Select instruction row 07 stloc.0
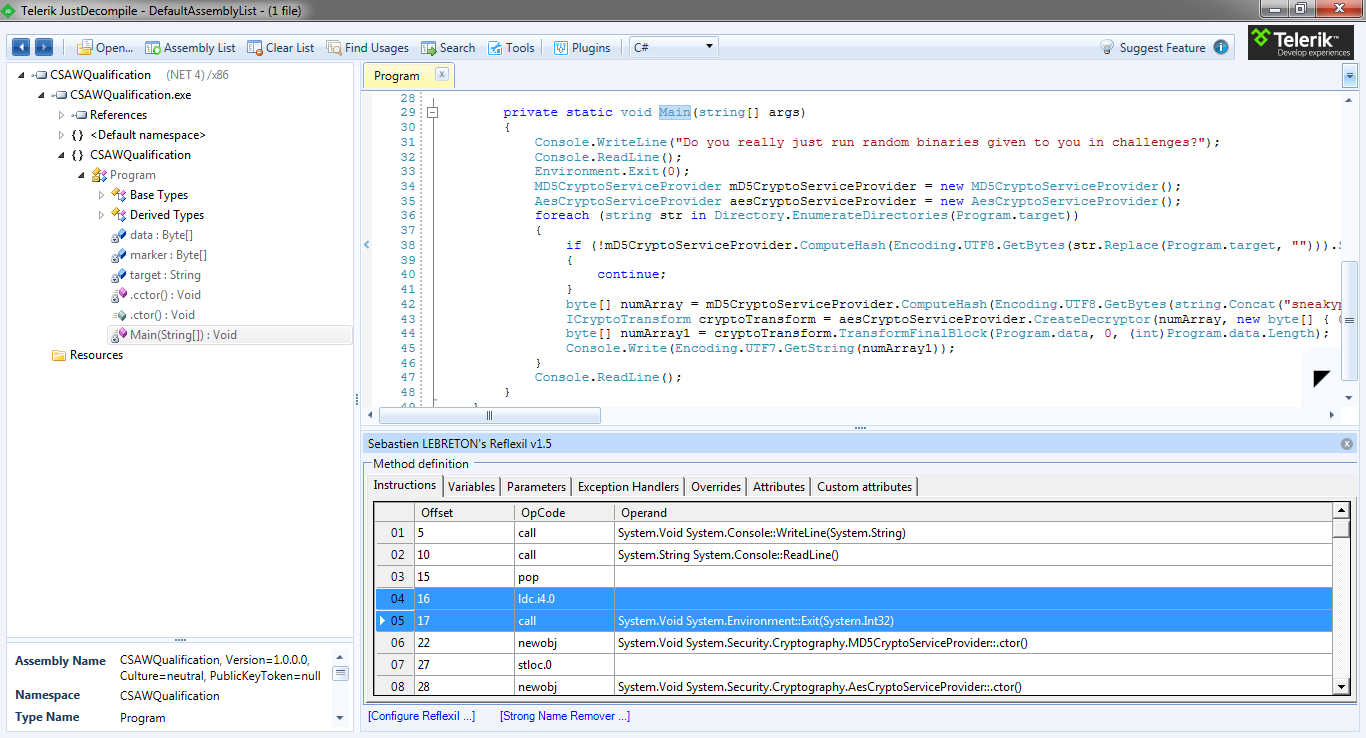 (x=853, y=665)
